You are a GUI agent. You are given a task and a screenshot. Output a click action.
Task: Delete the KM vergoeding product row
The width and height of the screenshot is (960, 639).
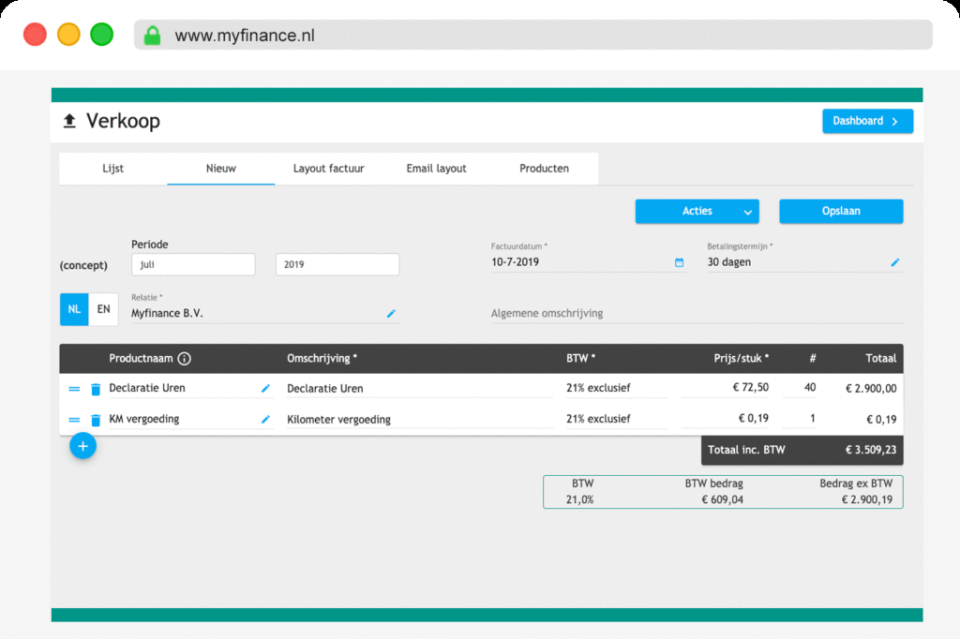click(x=94, y=419)
